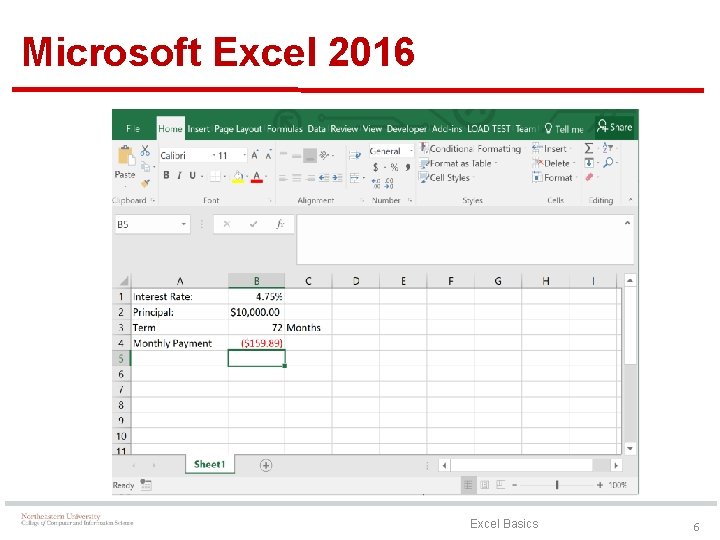Click the Insert Function fx icon

pos(280,224)
